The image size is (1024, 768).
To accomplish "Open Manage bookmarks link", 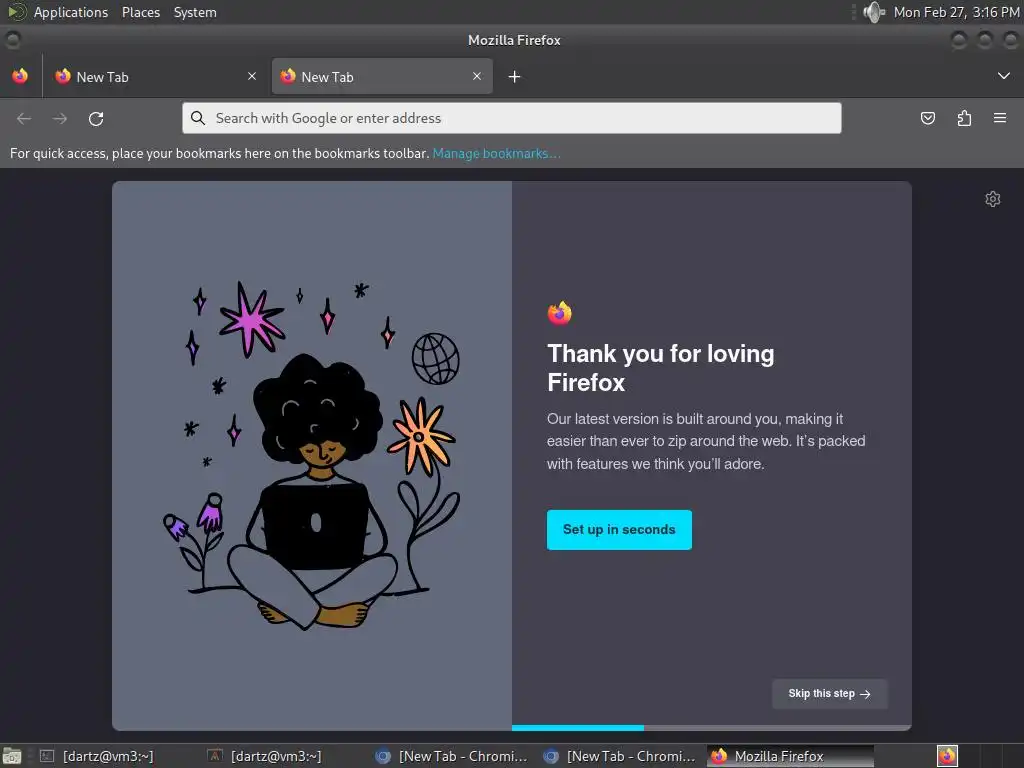I will [496, 153].
